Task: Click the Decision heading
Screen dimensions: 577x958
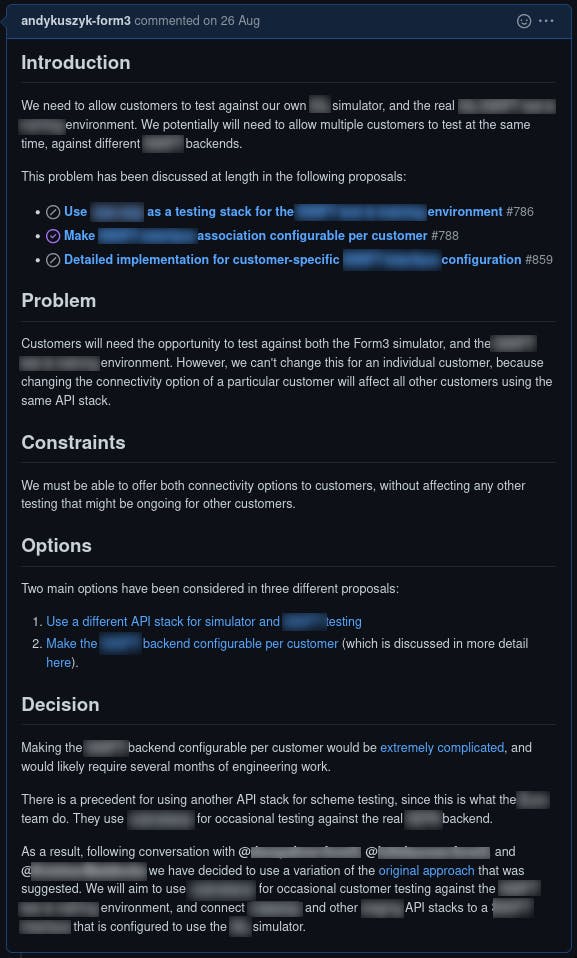Action: click(61, 704)
